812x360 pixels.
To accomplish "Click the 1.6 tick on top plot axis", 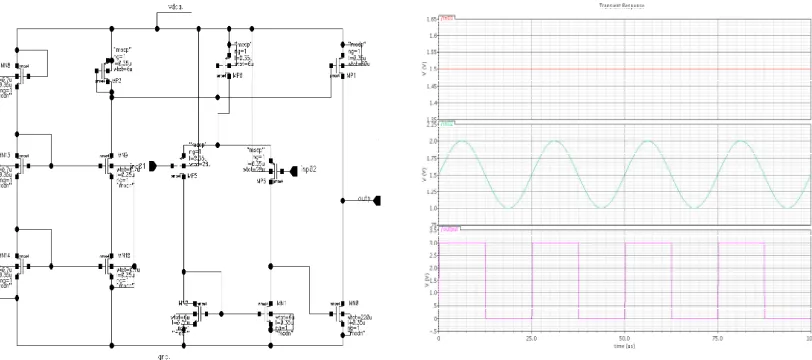I will click(x=433, y=35).
